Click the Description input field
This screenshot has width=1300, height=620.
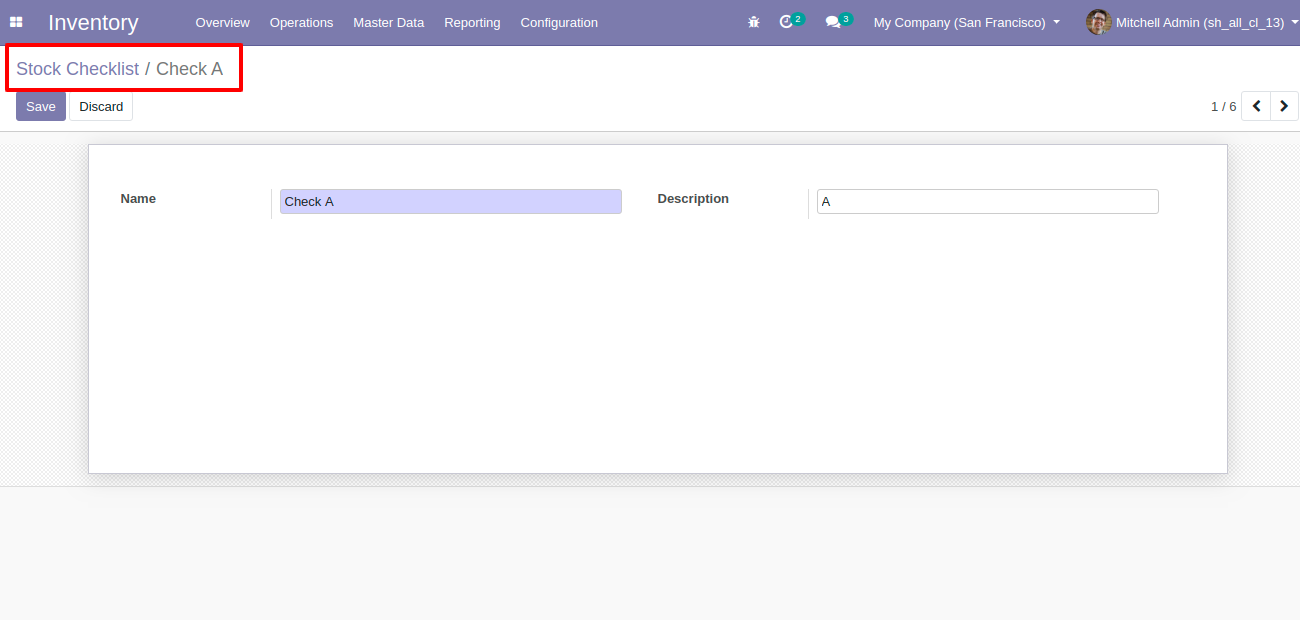tap(988, 201)
